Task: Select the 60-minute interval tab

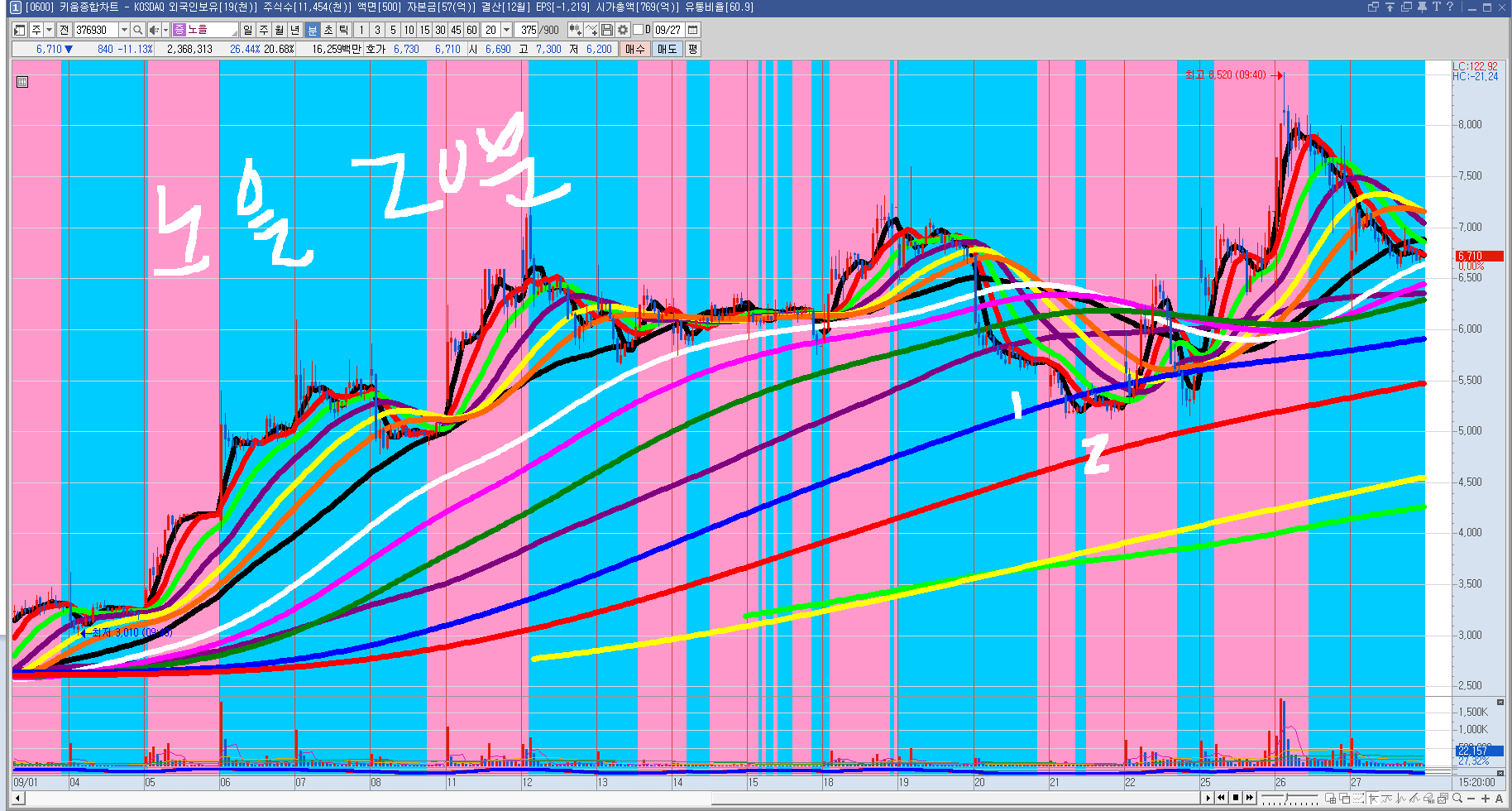Action: pyautogui.click(x=471, y=30)
